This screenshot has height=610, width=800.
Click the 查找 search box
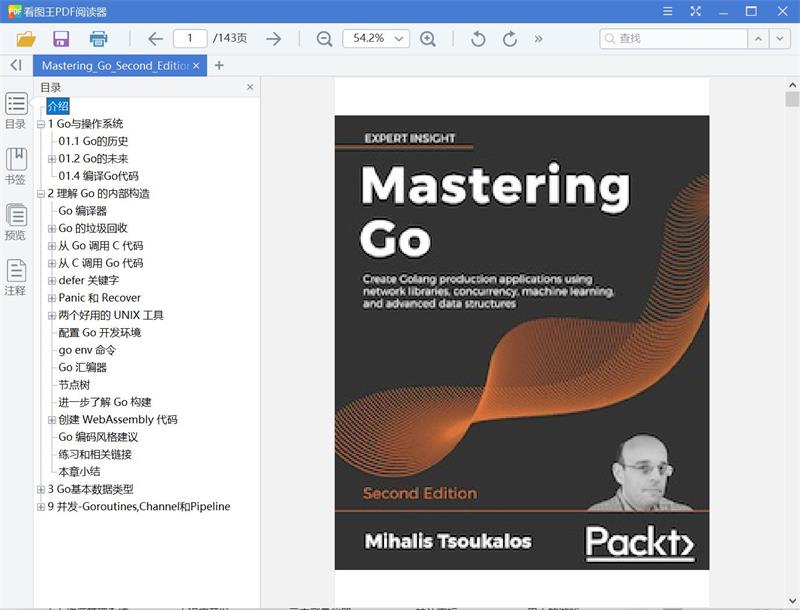pyautogui.click(x=673, y=38)
